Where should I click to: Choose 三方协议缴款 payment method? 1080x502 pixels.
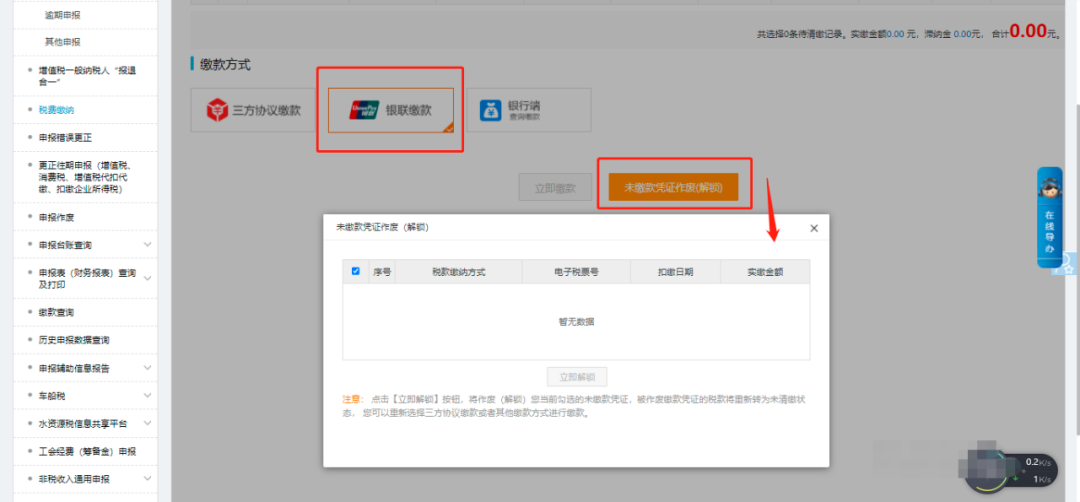(x=253, y=109)
